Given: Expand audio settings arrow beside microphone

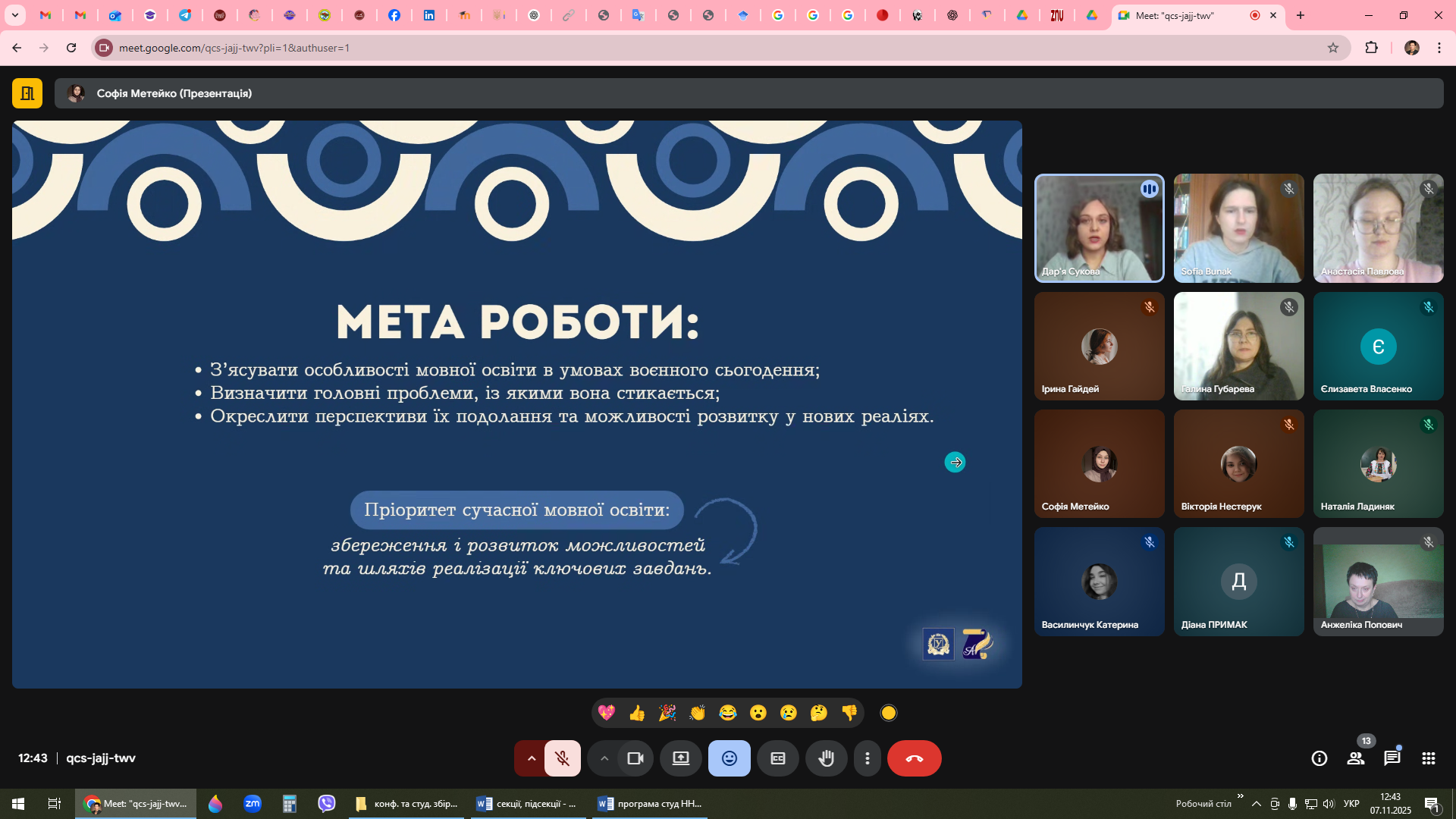Looking at the screenshot, I should [531, 758].
